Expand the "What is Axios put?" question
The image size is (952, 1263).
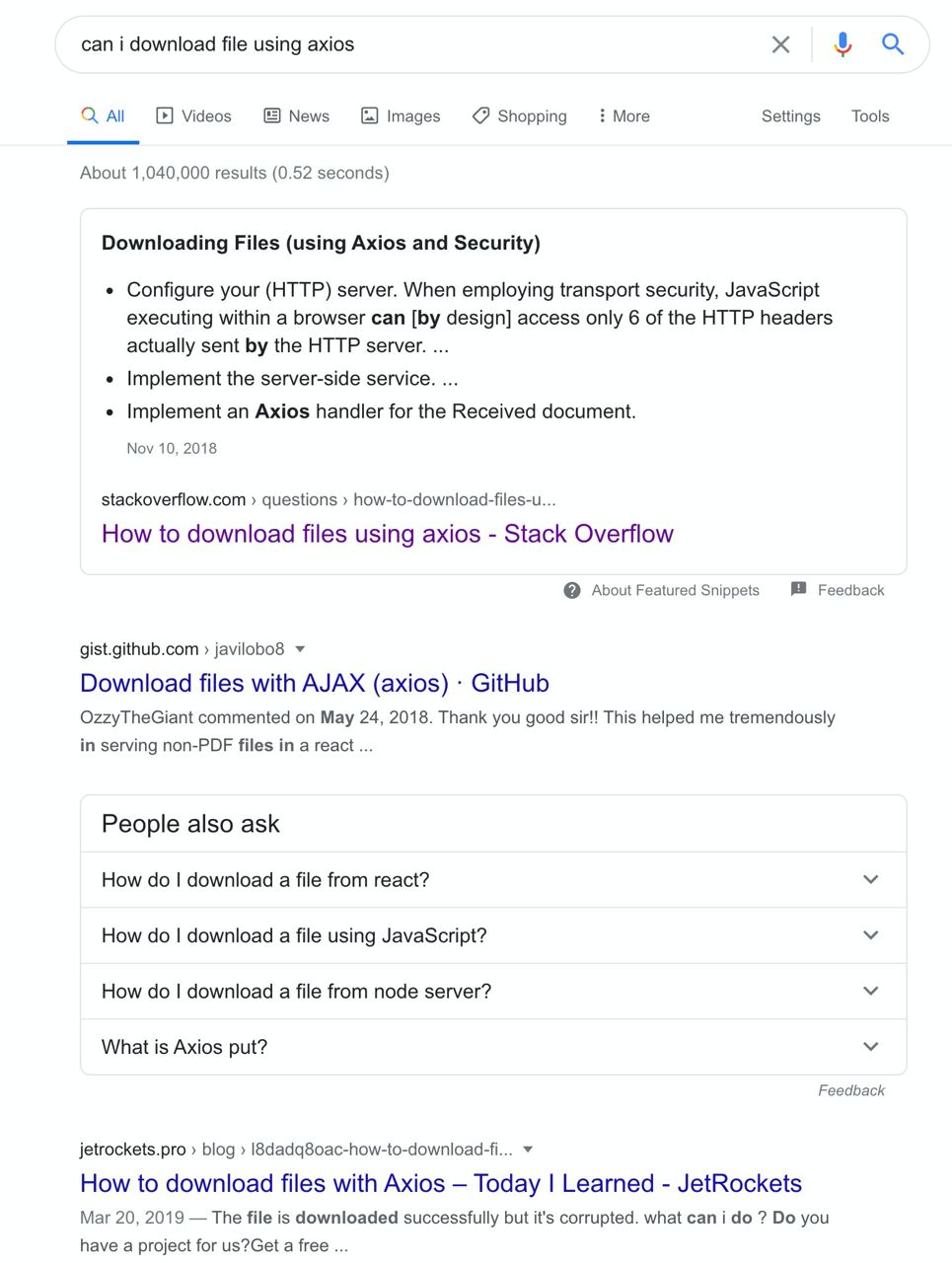870,1047
